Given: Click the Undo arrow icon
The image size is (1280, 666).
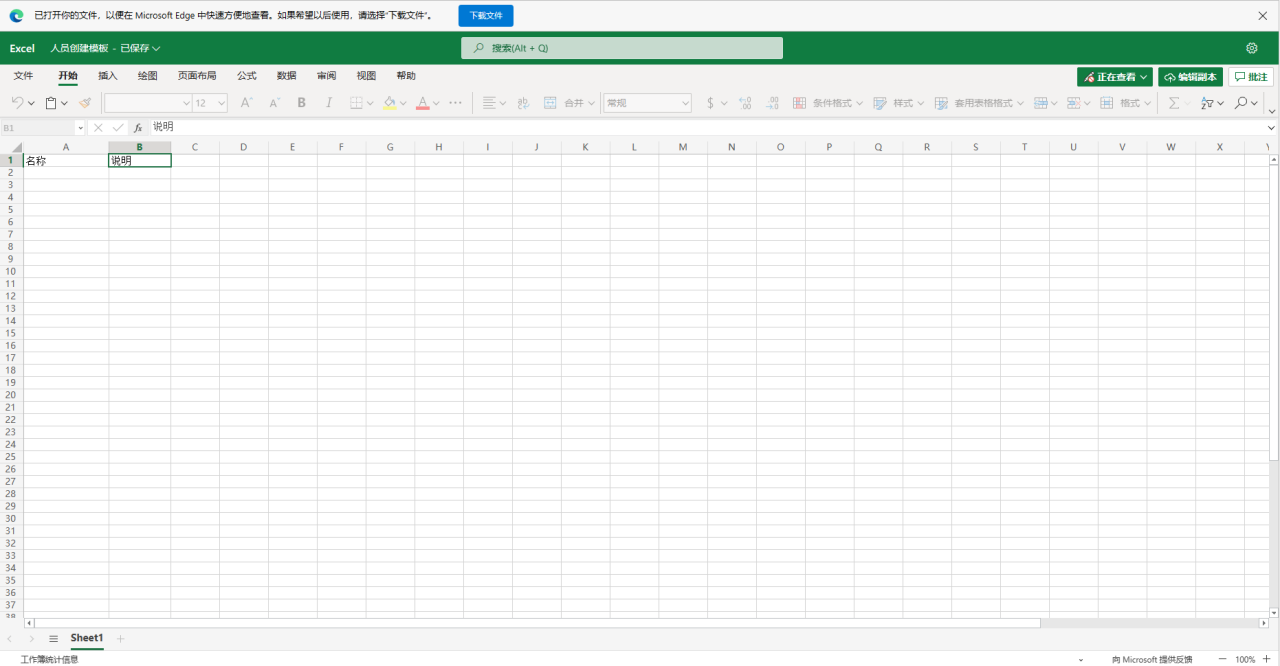Looking at the screenshot, I should tap(17, 103).
